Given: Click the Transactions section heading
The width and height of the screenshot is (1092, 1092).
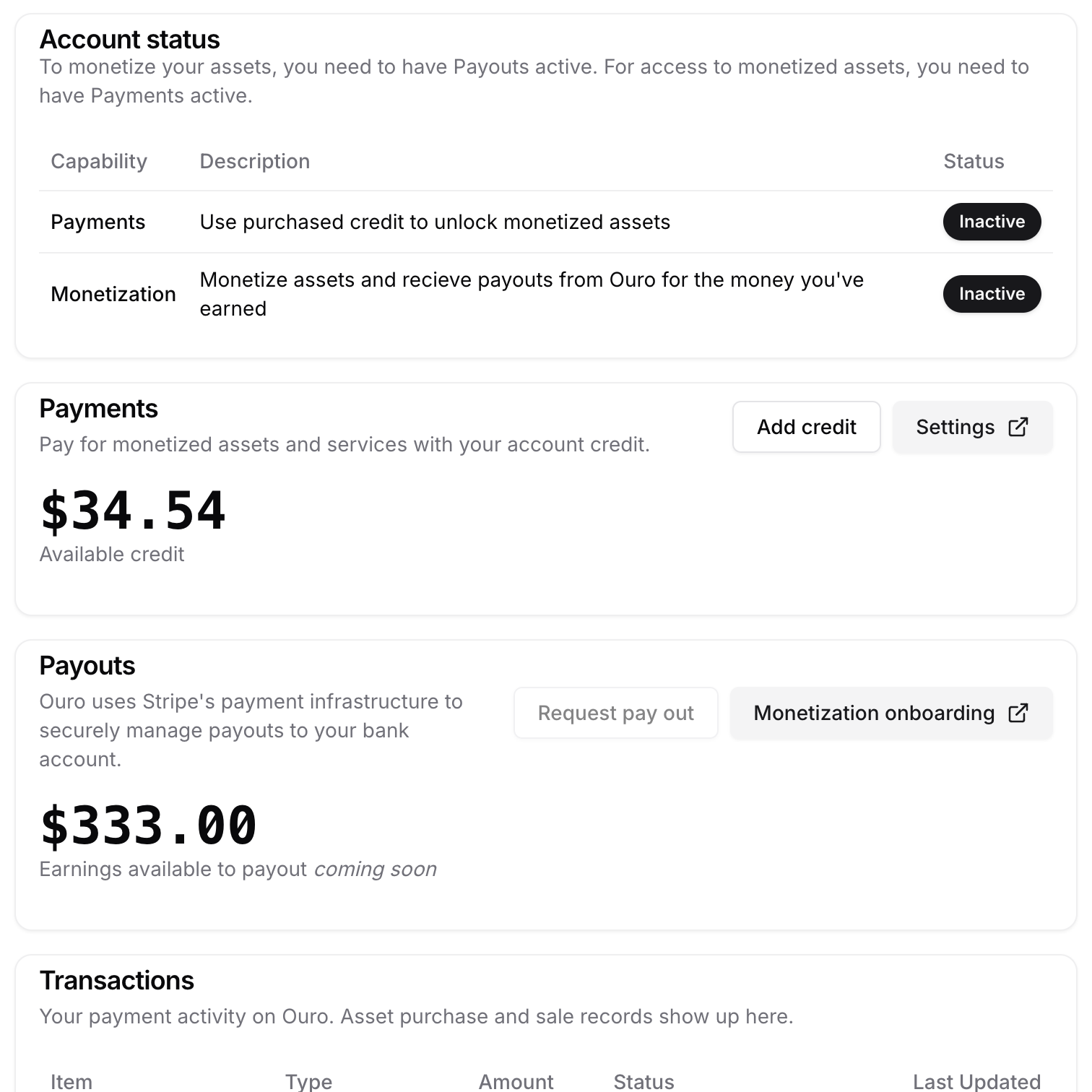Looking at the screenshot, I should click(x=116, y=980).
